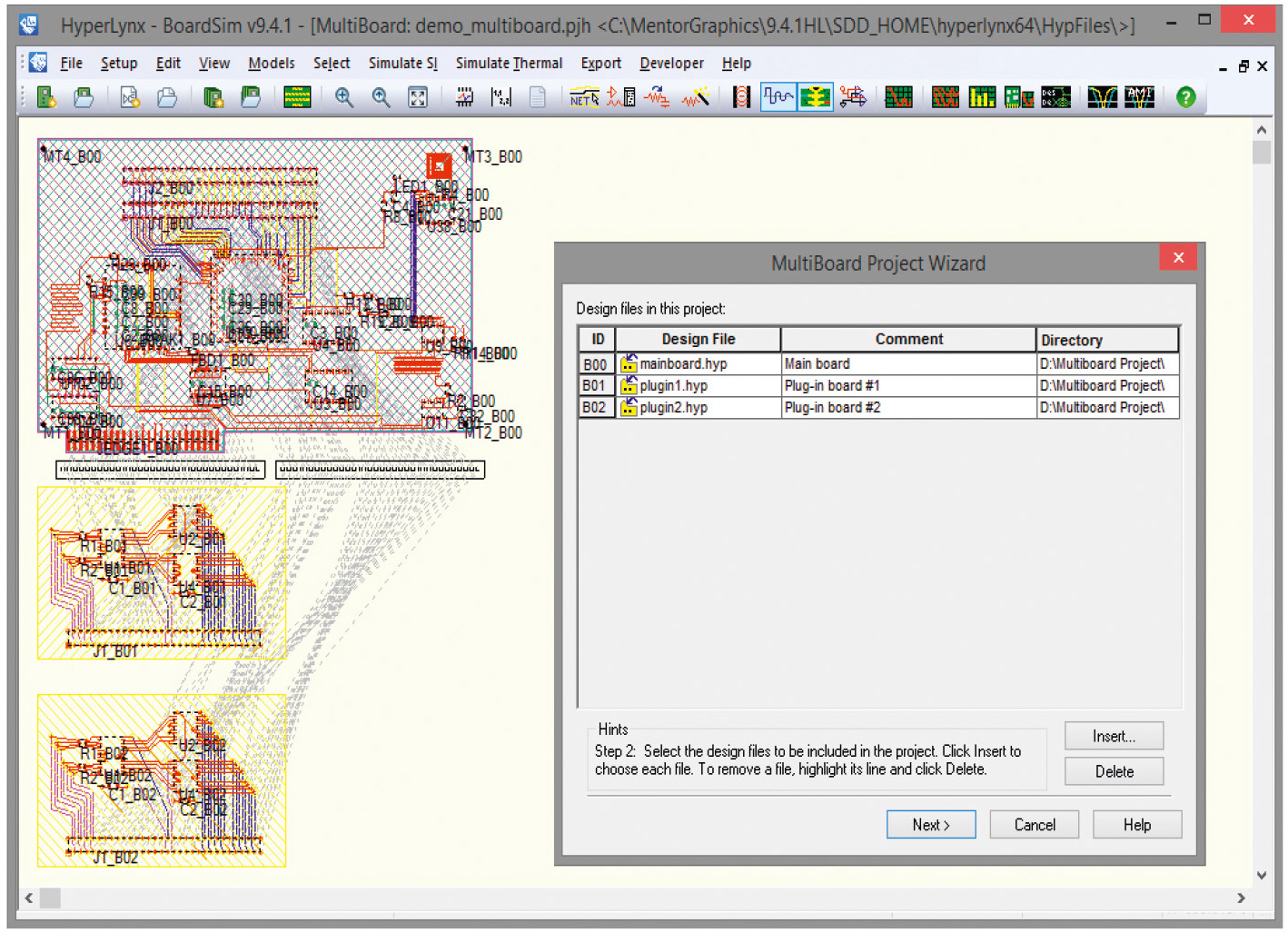Open the stackup editor icon
Viewport: 1288px width, 933px height.
click(x=297, y=97)
